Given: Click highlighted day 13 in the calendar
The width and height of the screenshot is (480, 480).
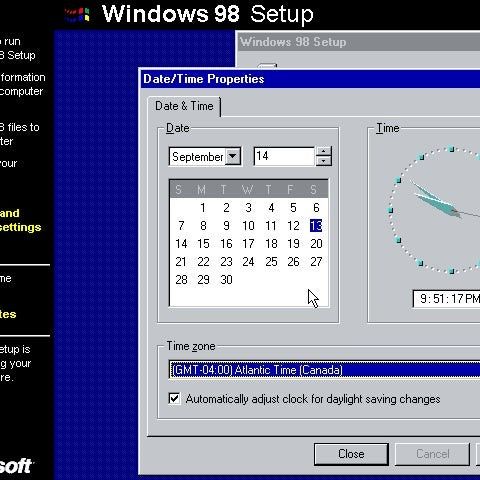Looking at the screenshot, I should (316, 226).
